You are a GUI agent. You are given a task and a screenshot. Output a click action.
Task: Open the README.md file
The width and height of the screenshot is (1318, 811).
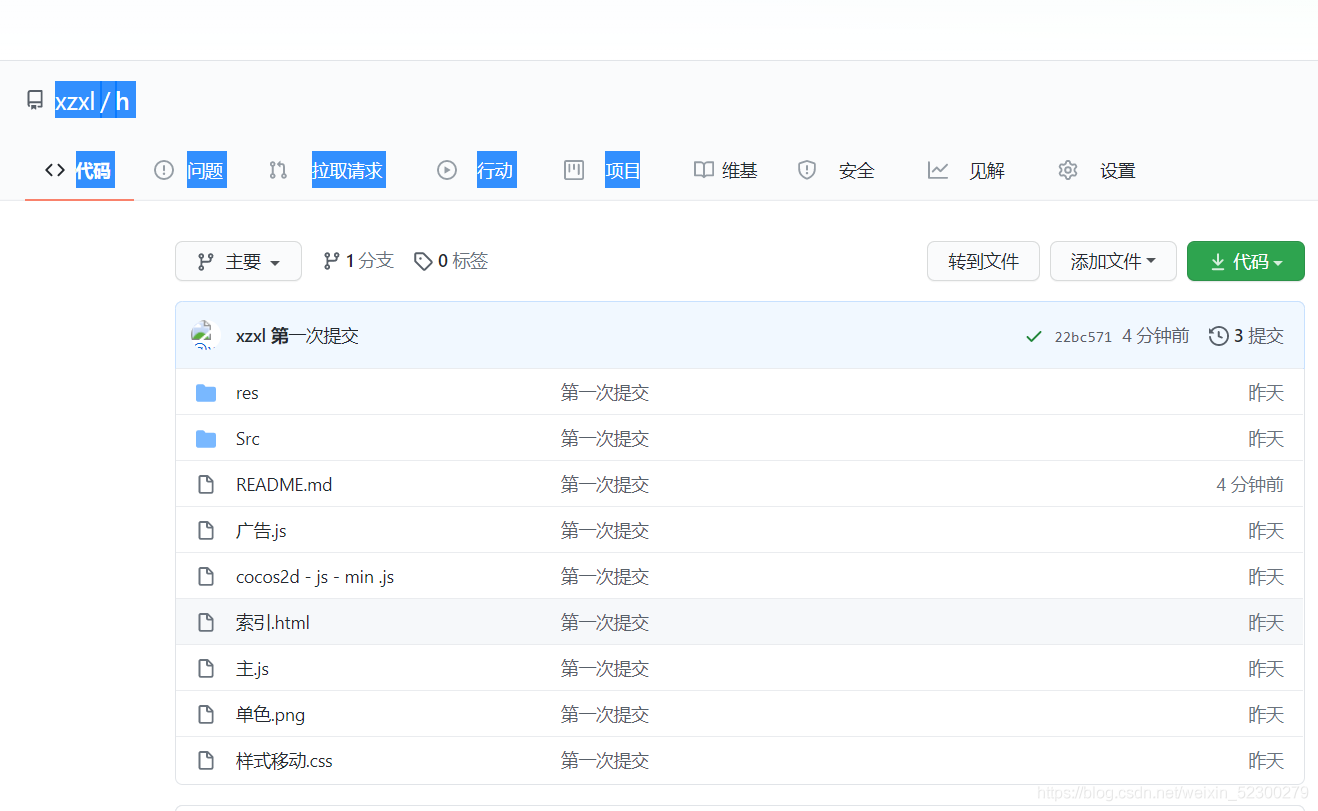coord(284,485)
